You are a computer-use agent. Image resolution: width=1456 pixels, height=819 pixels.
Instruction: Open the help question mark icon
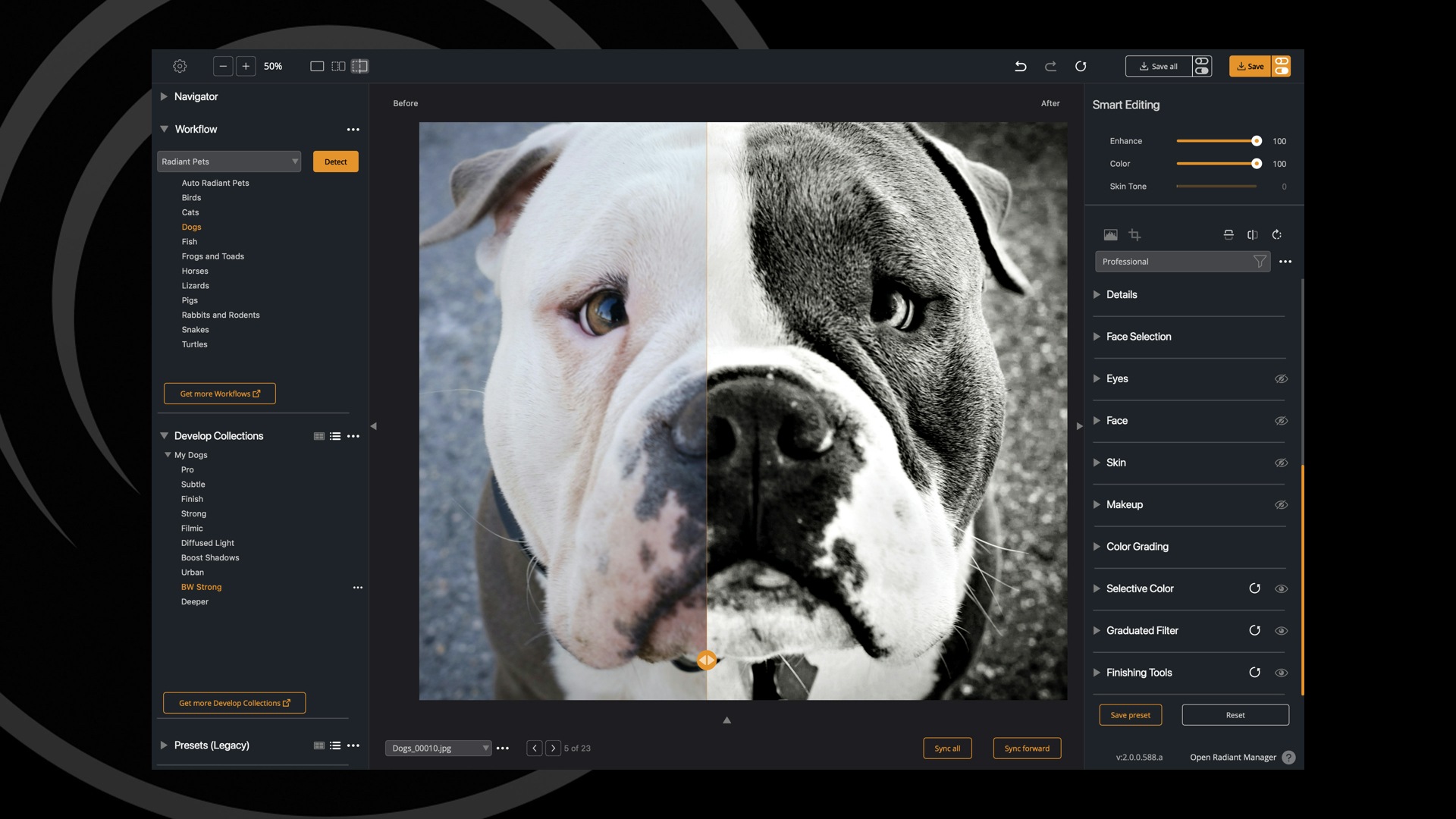[1288, 758]
